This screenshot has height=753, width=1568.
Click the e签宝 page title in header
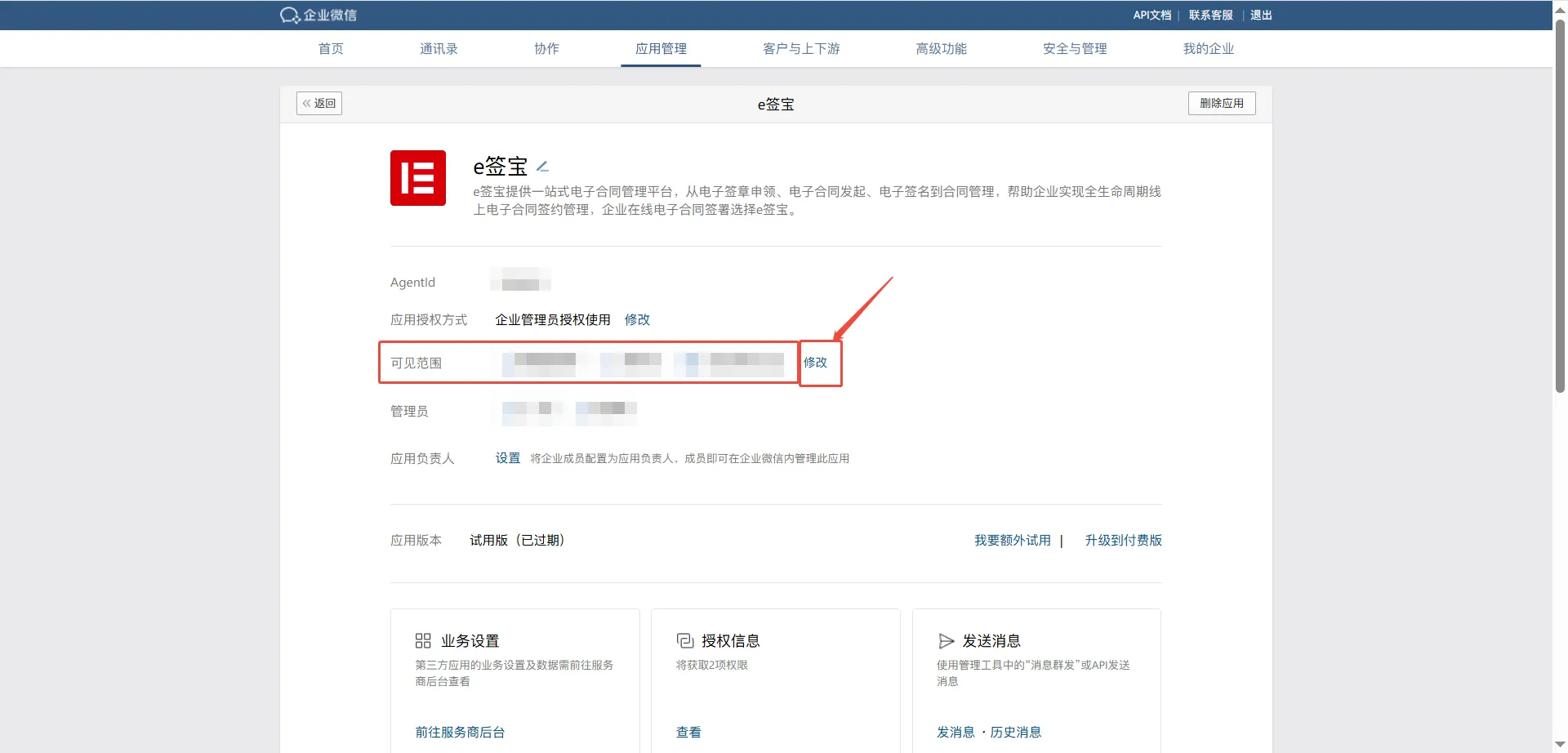click(776, 104)
